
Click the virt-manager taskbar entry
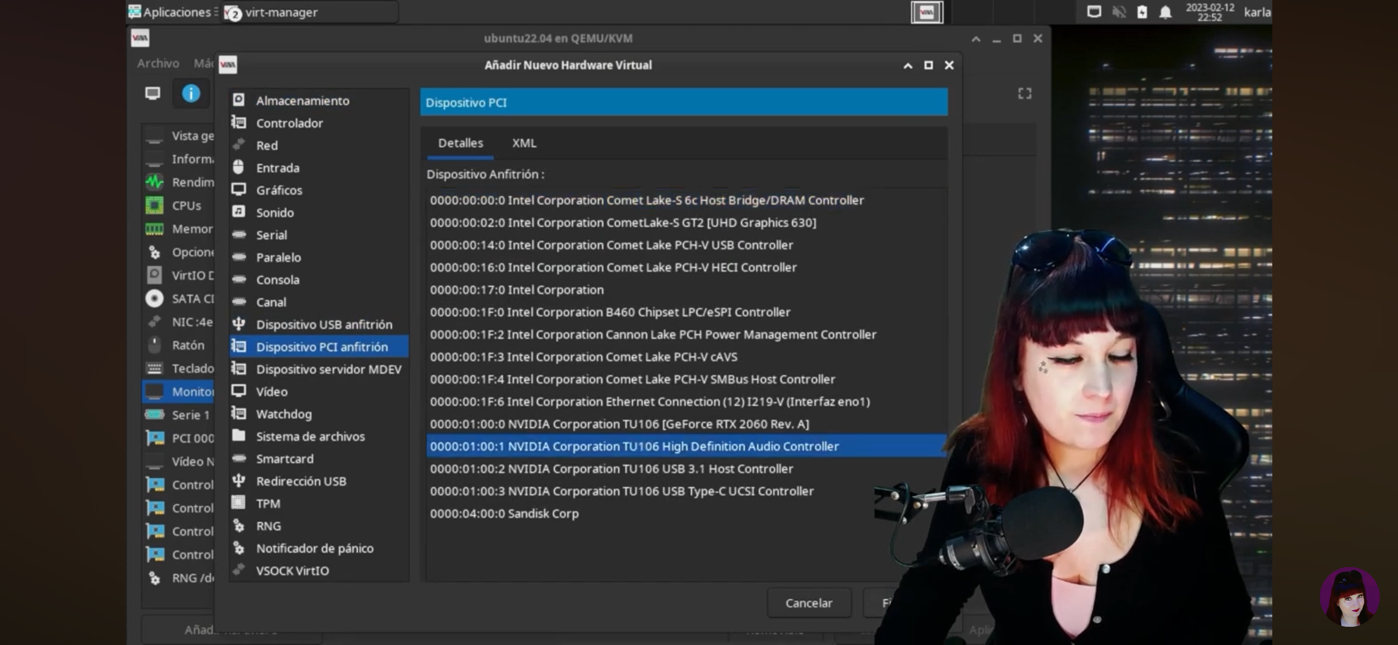pyautogui.click(x=310, y=12)
